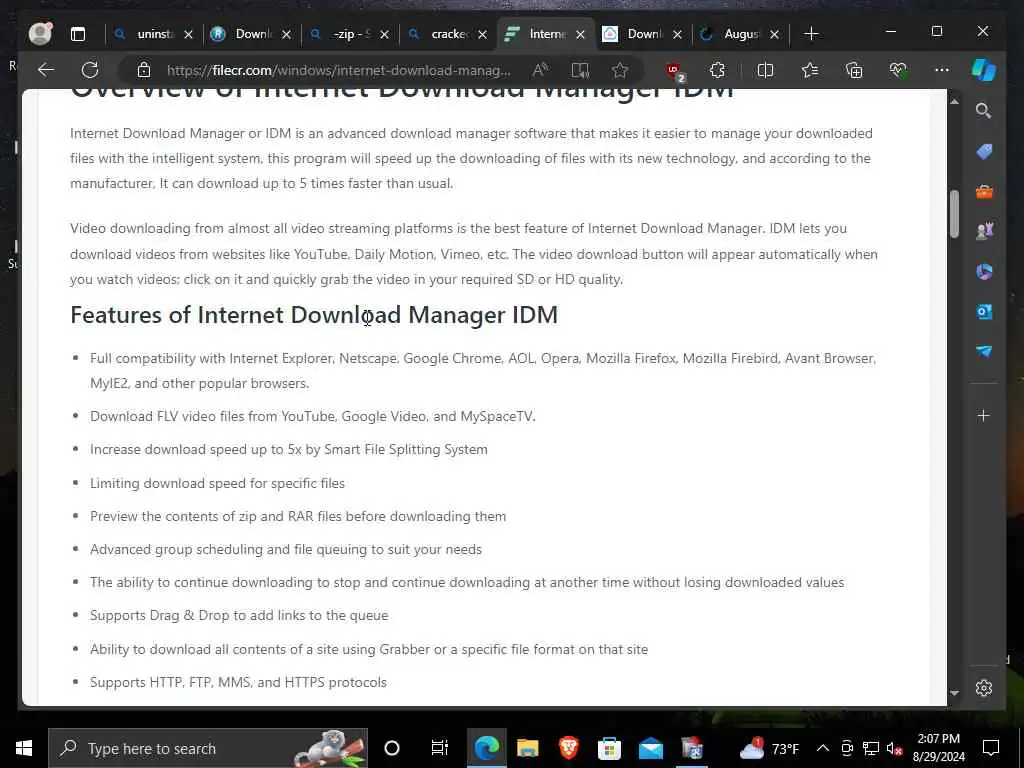Click the scrollbar down arrow
The height and width of the screenshot is (768, 1024).
point(954,693)
